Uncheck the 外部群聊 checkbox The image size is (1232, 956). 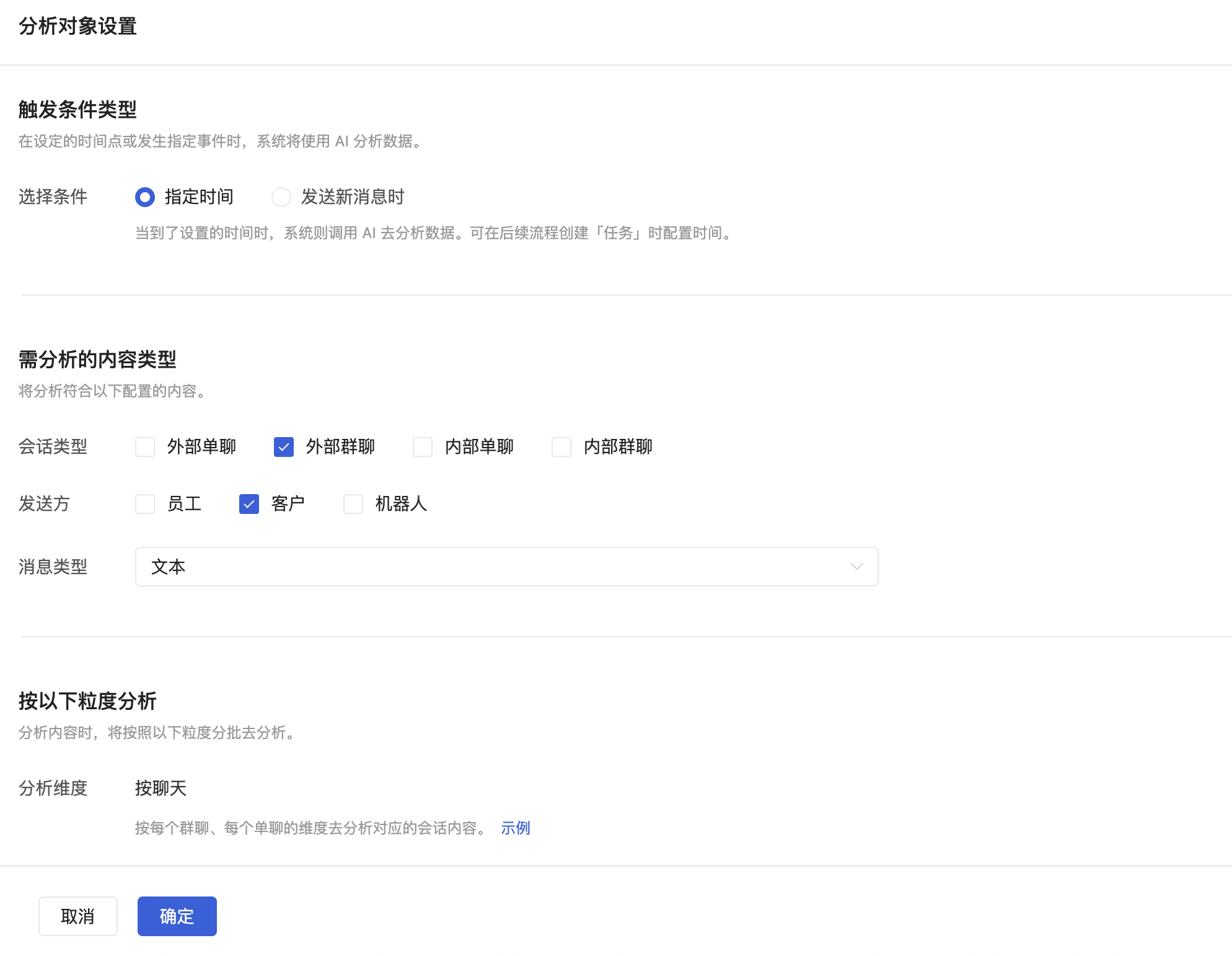284,447
